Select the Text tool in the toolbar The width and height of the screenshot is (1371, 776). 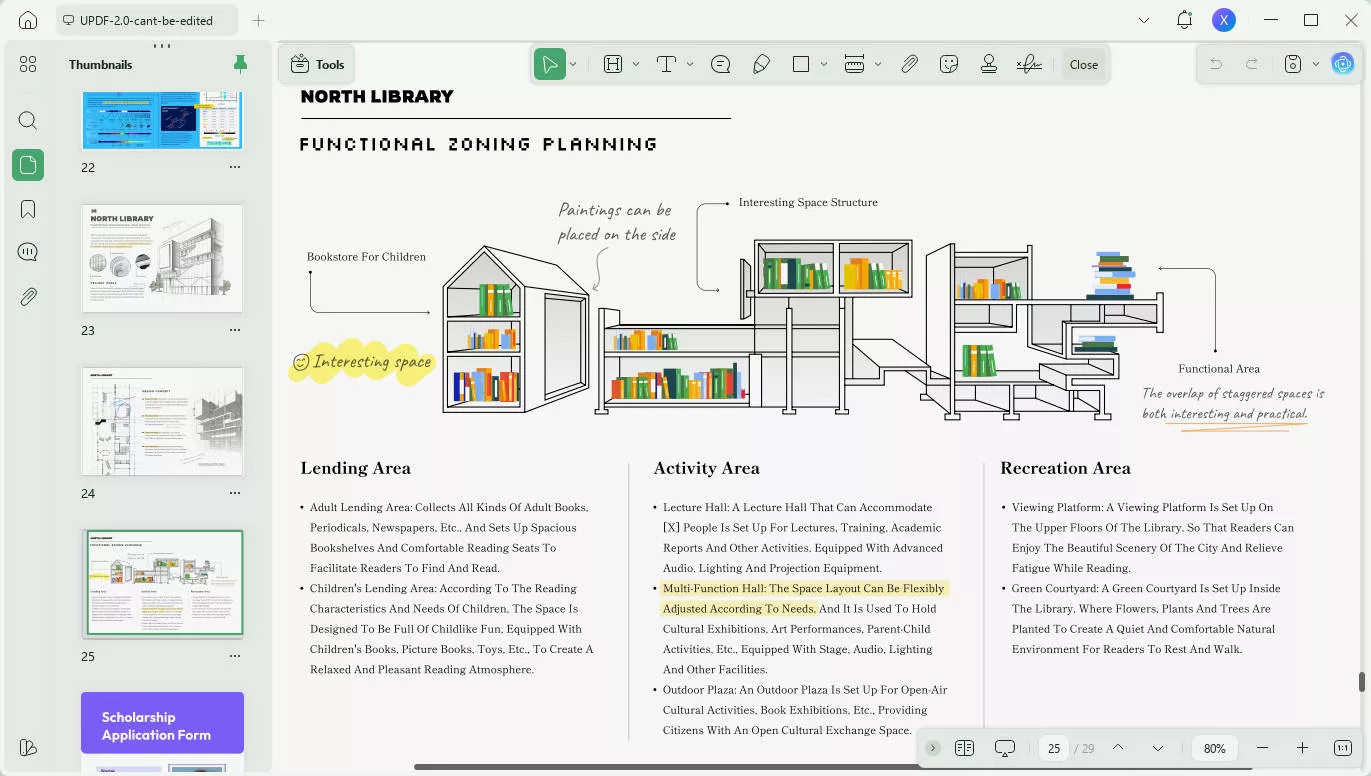[x=665, y=63]
